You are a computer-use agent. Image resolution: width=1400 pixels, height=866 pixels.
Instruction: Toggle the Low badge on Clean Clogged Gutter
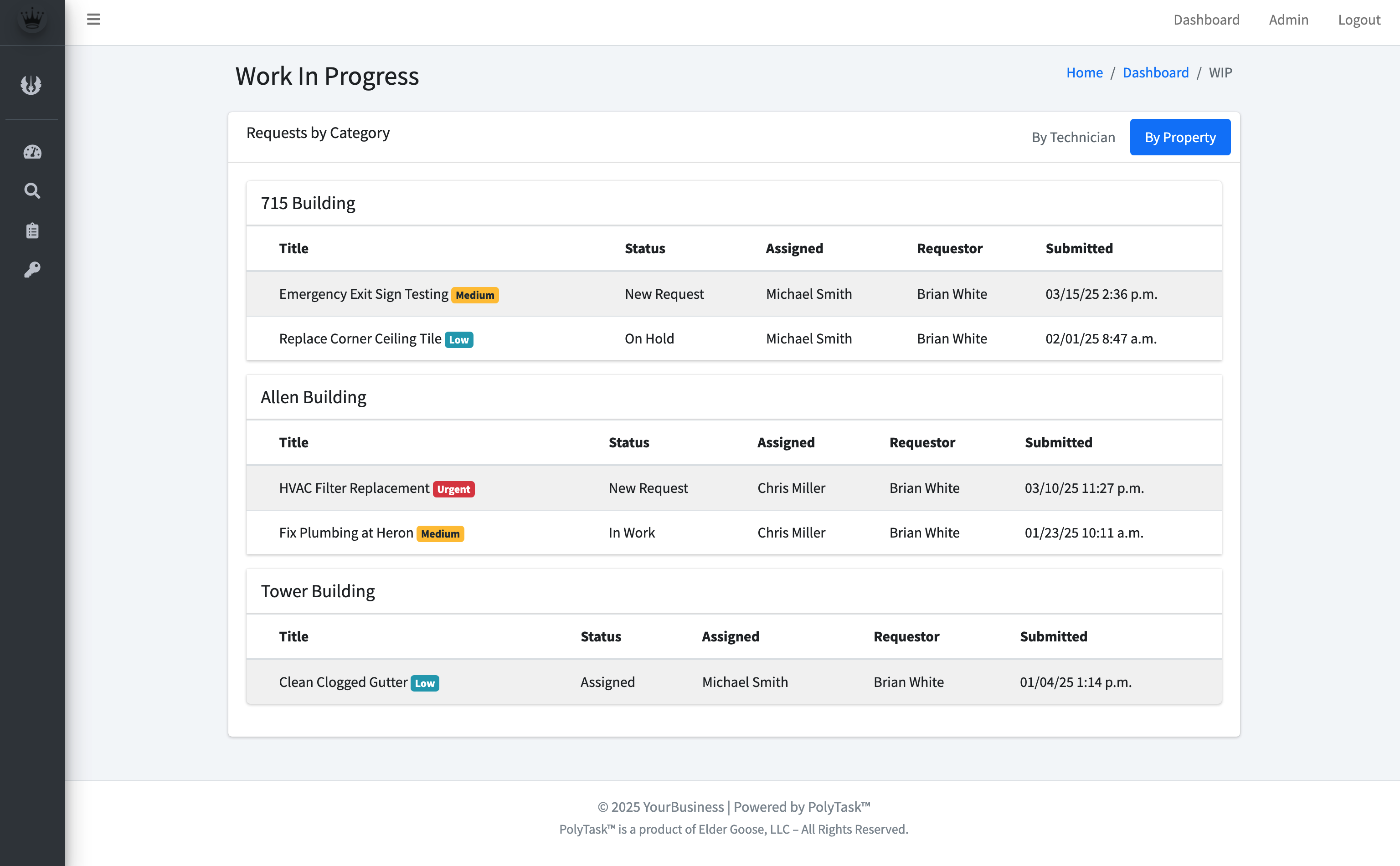(424, 683)
